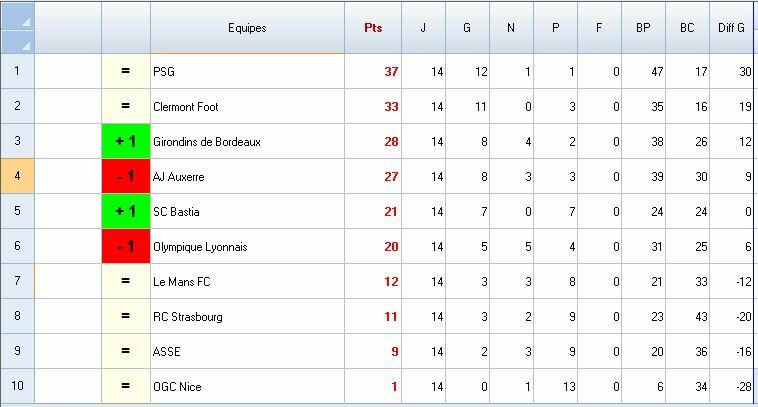Select row header number 10
This screenshot has height=407, width=758.
17,387
